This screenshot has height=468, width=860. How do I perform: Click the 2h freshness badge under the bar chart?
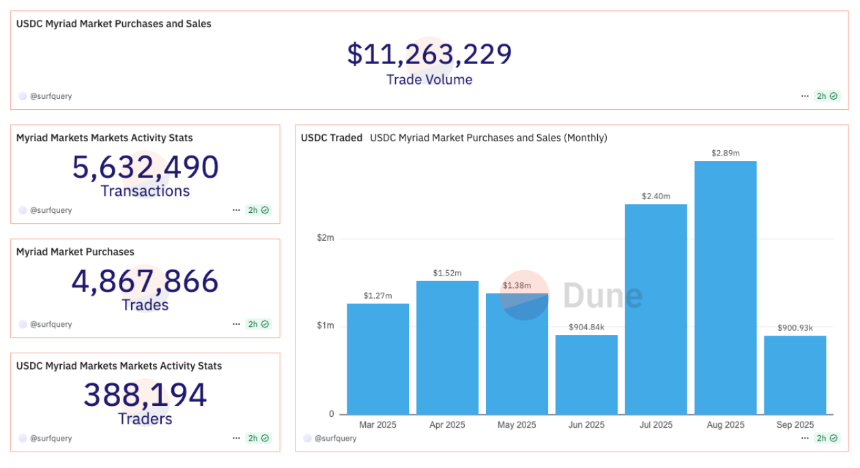coord(826,438)
